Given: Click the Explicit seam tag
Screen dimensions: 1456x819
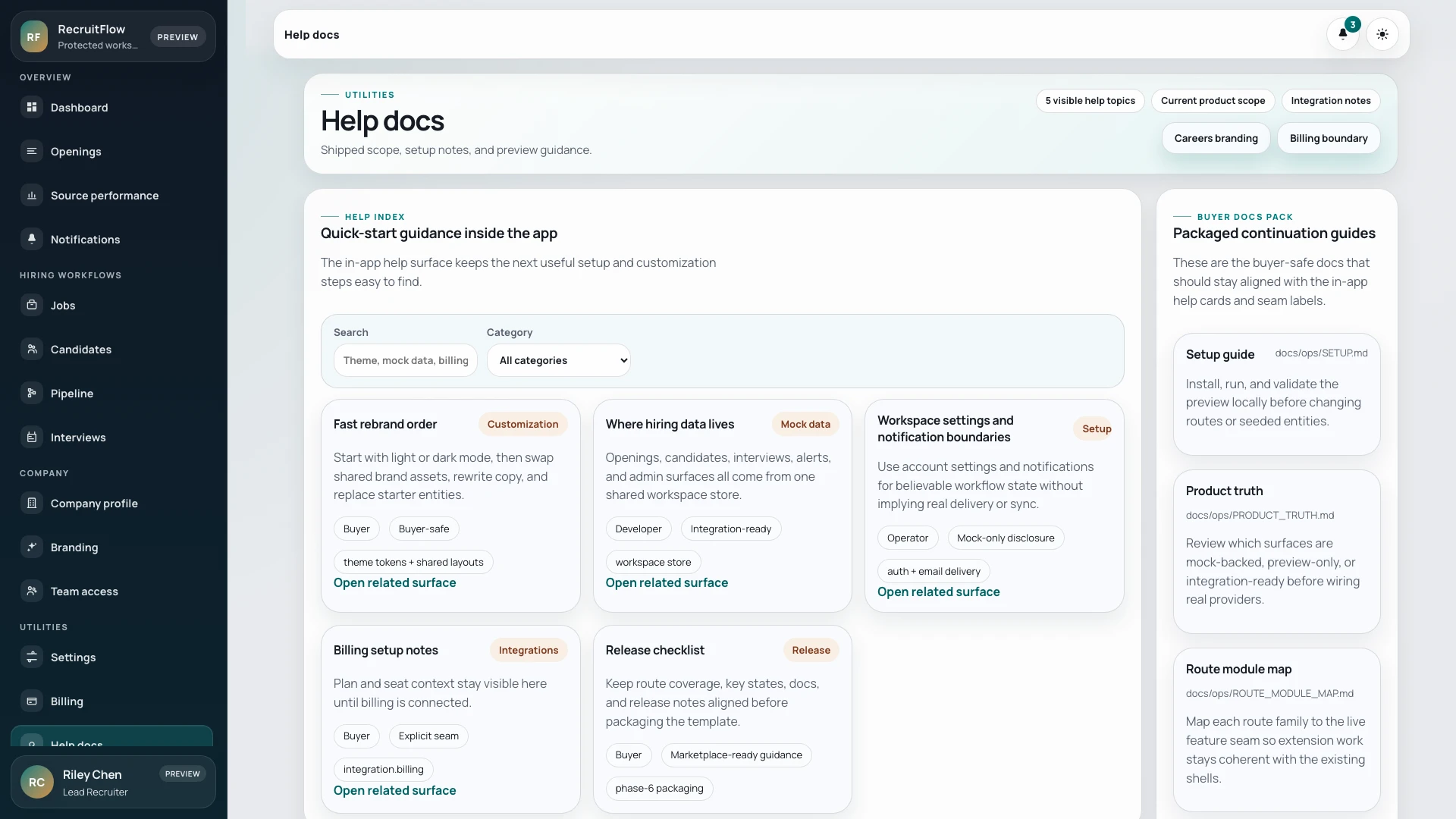Looking at the screenshot, I should pyautogui.click(x=428, y=736).
